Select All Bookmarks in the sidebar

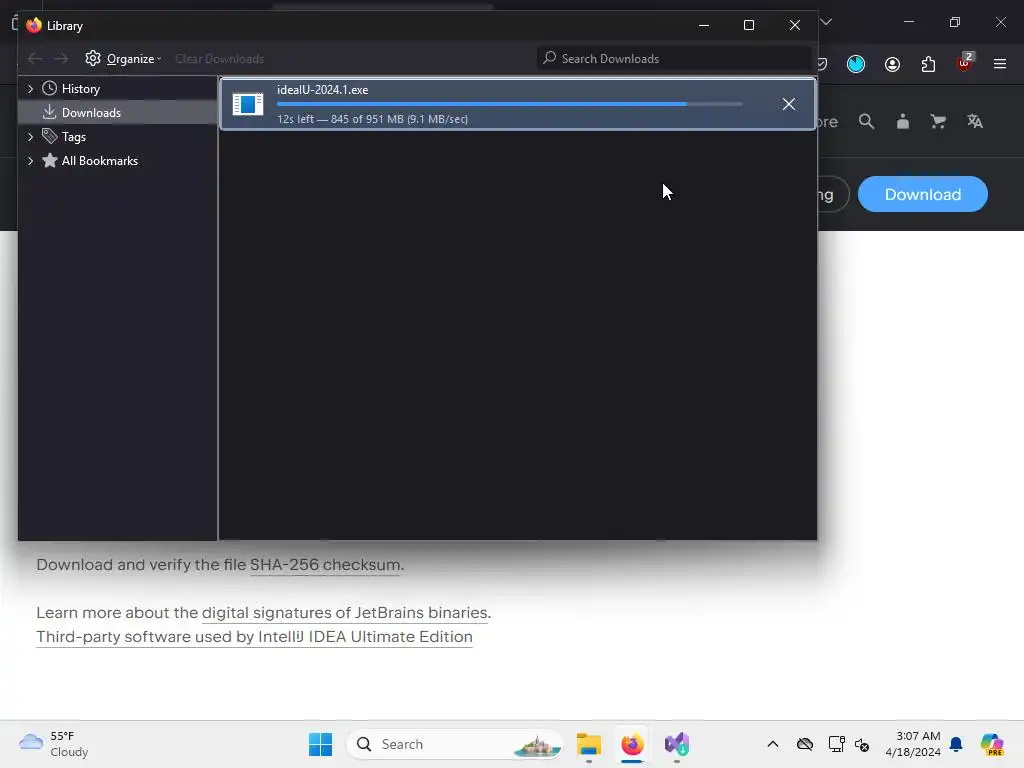(x=99, y=161)
